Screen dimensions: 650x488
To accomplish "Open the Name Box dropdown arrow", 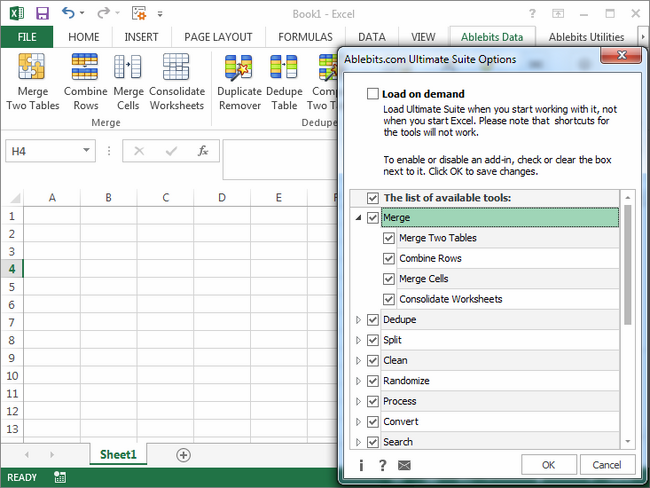I will 86,150.
